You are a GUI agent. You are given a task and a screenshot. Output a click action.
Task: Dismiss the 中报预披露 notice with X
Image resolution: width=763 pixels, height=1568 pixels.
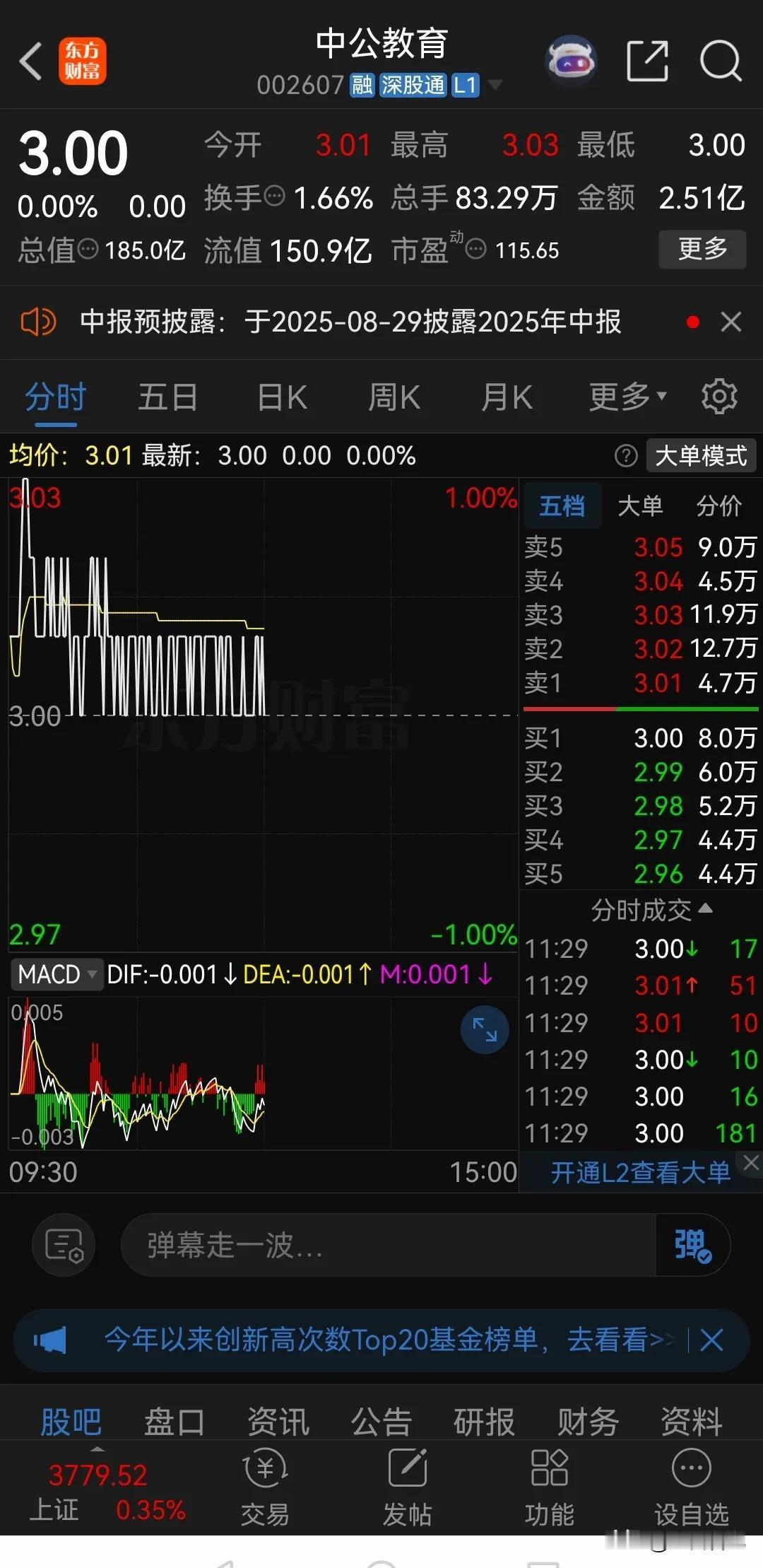pos(731,322)
